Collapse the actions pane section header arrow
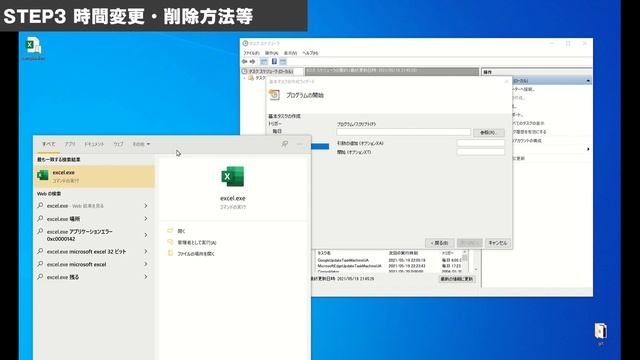The image size is (640, 360). pyautogui.click(x=588, y=81)
